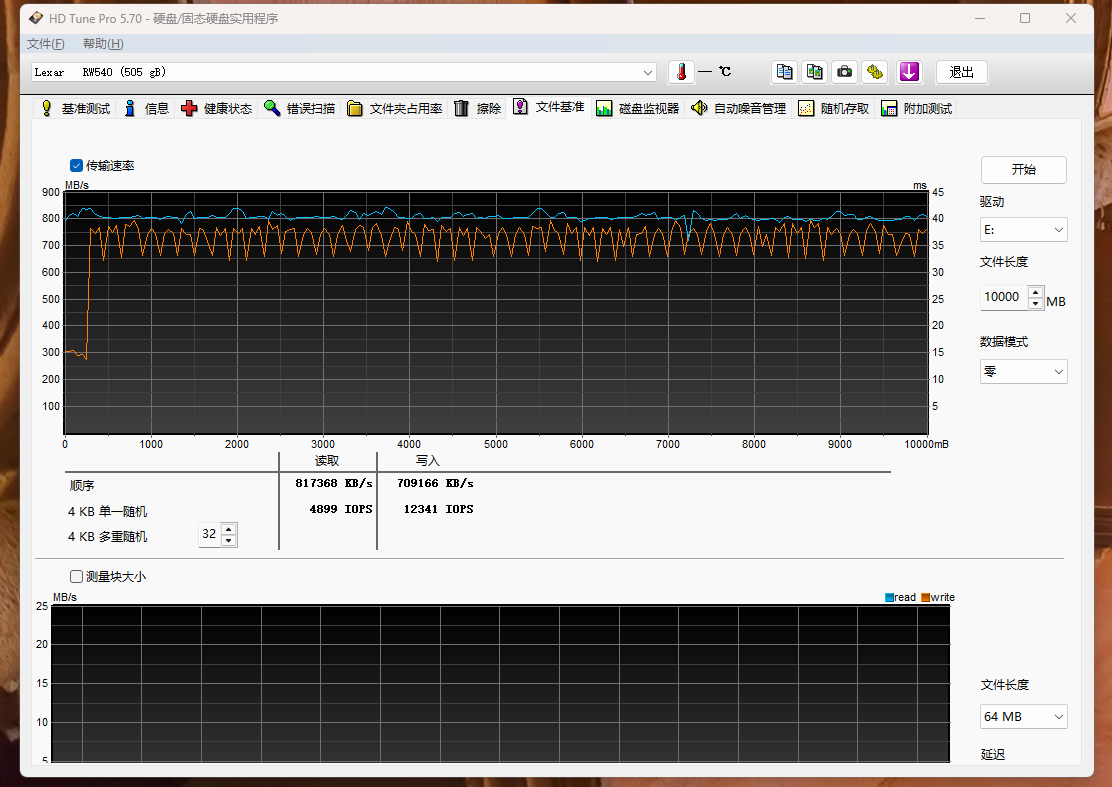Open options via the gold gears icon
Screen dimensions: 1112x787
pos(875,72)
